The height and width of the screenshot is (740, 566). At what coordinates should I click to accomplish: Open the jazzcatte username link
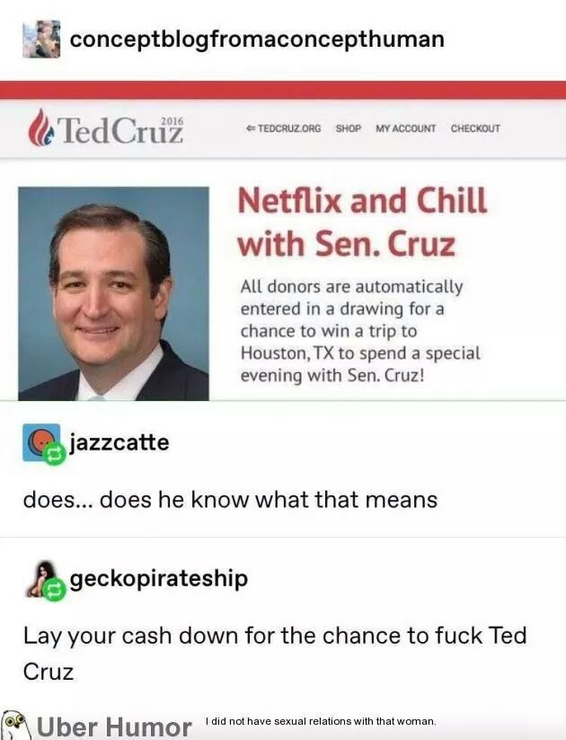click(119, 442)
